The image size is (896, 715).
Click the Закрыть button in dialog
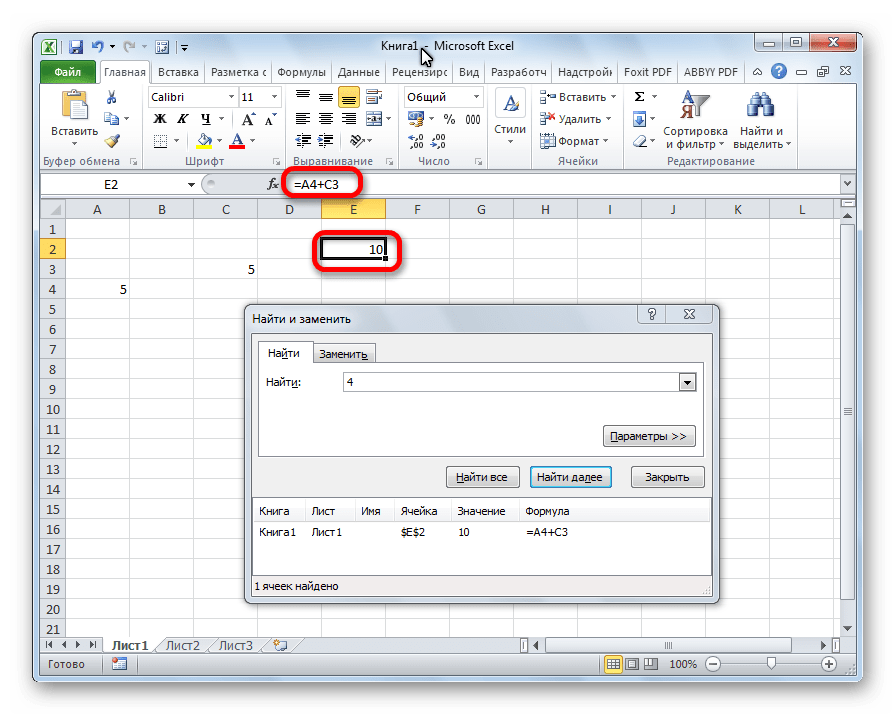[x=667, y=477]
